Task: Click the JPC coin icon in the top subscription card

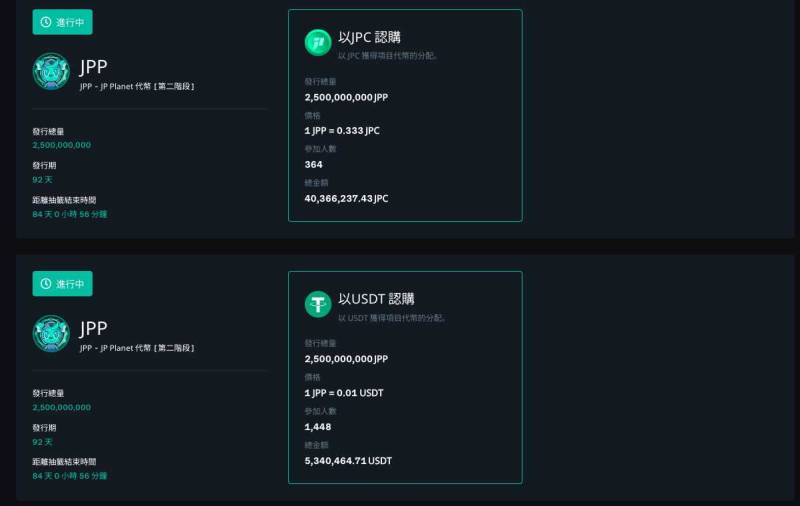Action: coord(318,42)
